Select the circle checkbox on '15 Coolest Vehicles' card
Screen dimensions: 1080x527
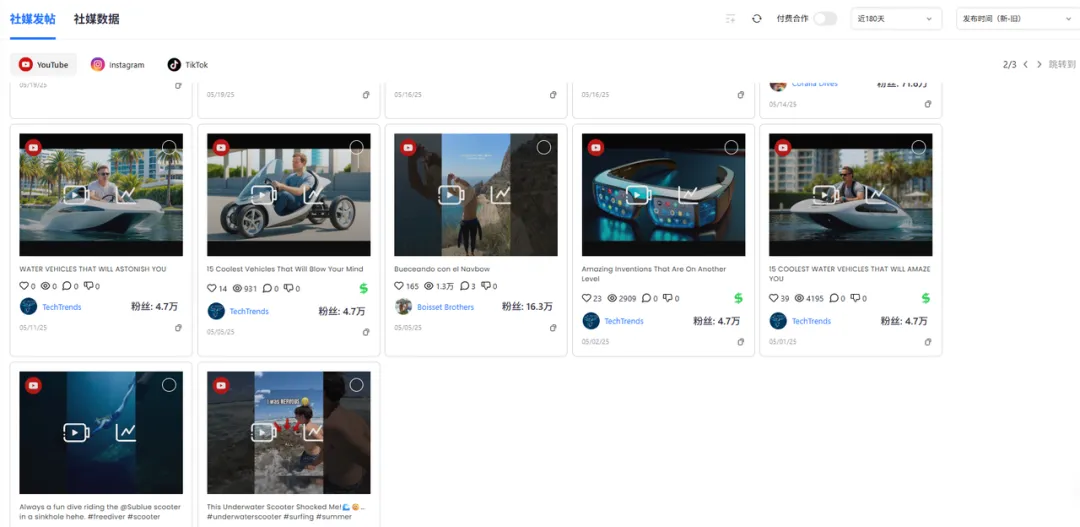click(356, 147)
